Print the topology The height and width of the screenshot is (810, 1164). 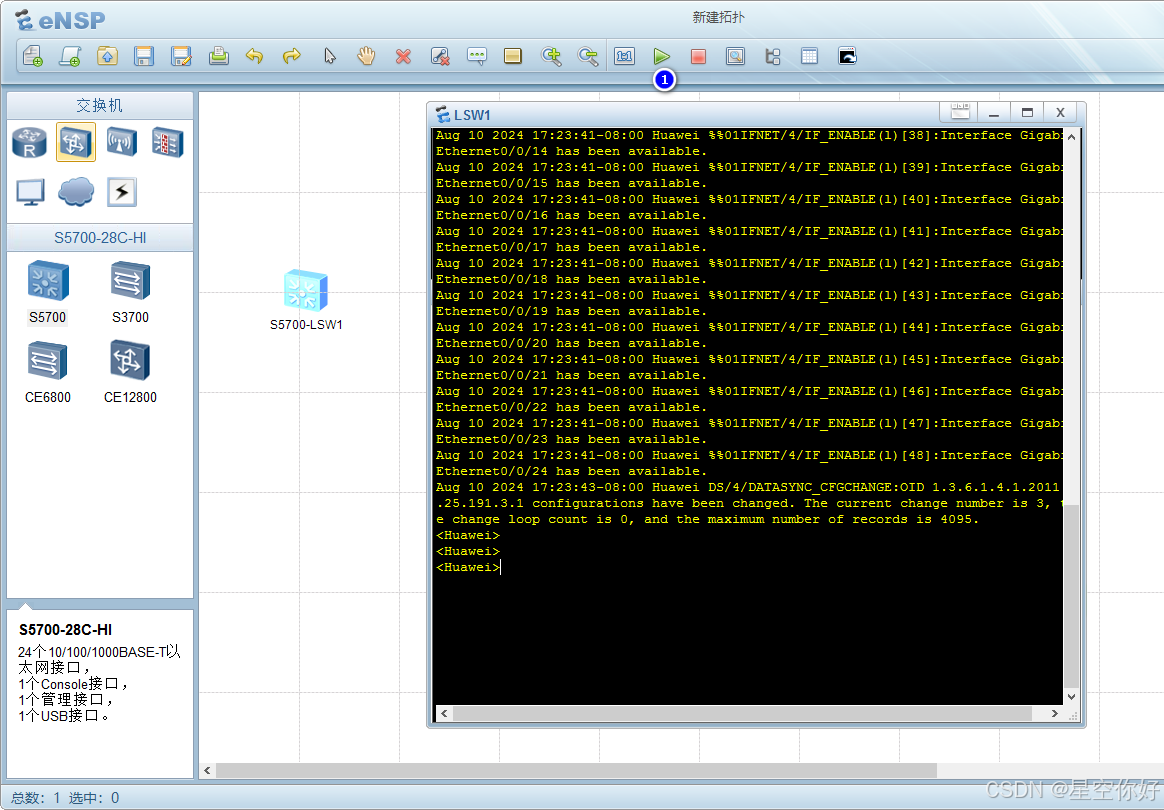point(218,56)
